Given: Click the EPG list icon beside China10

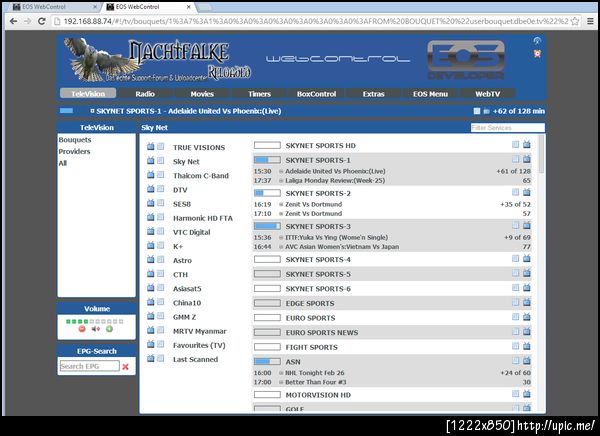Looking at the screenshot, I should pos(161,302).
